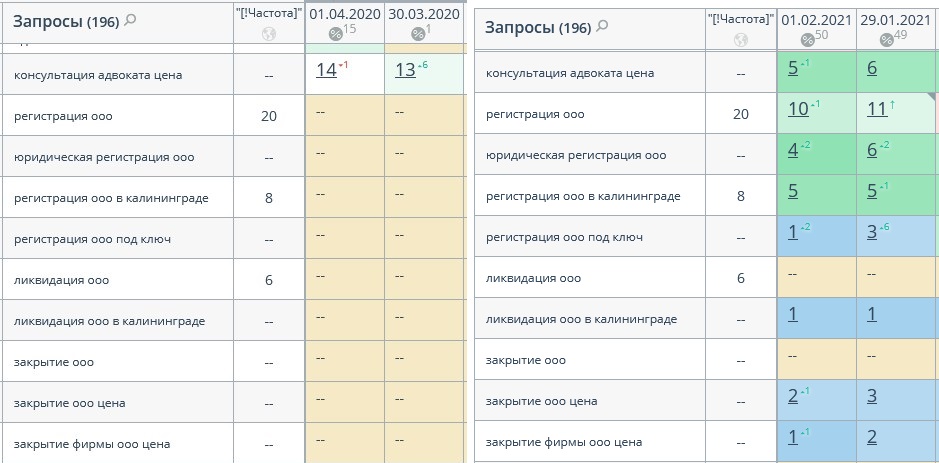
Task: Open query search in the 2021 table header
Action: click(x=602, y=26)
